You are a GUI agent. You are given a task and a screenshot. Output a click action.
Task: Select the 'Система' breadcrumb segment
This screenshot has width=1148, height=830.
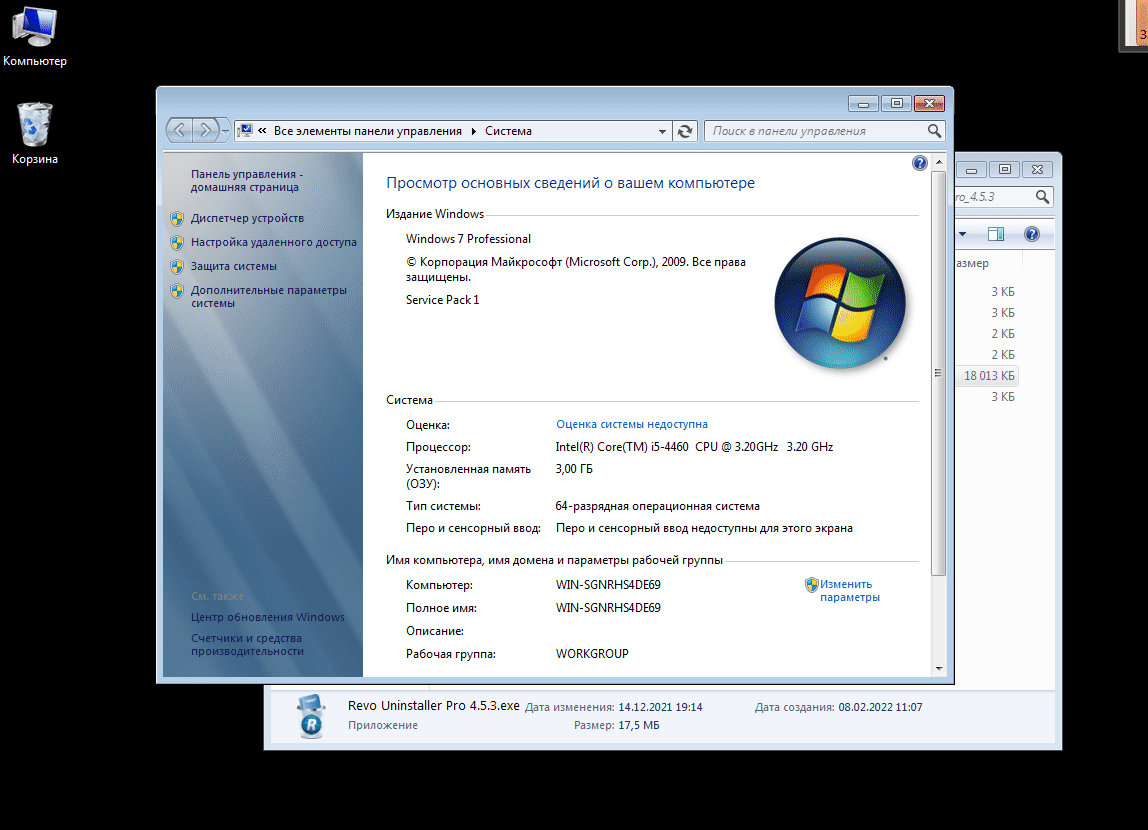(x=508, y=131)
